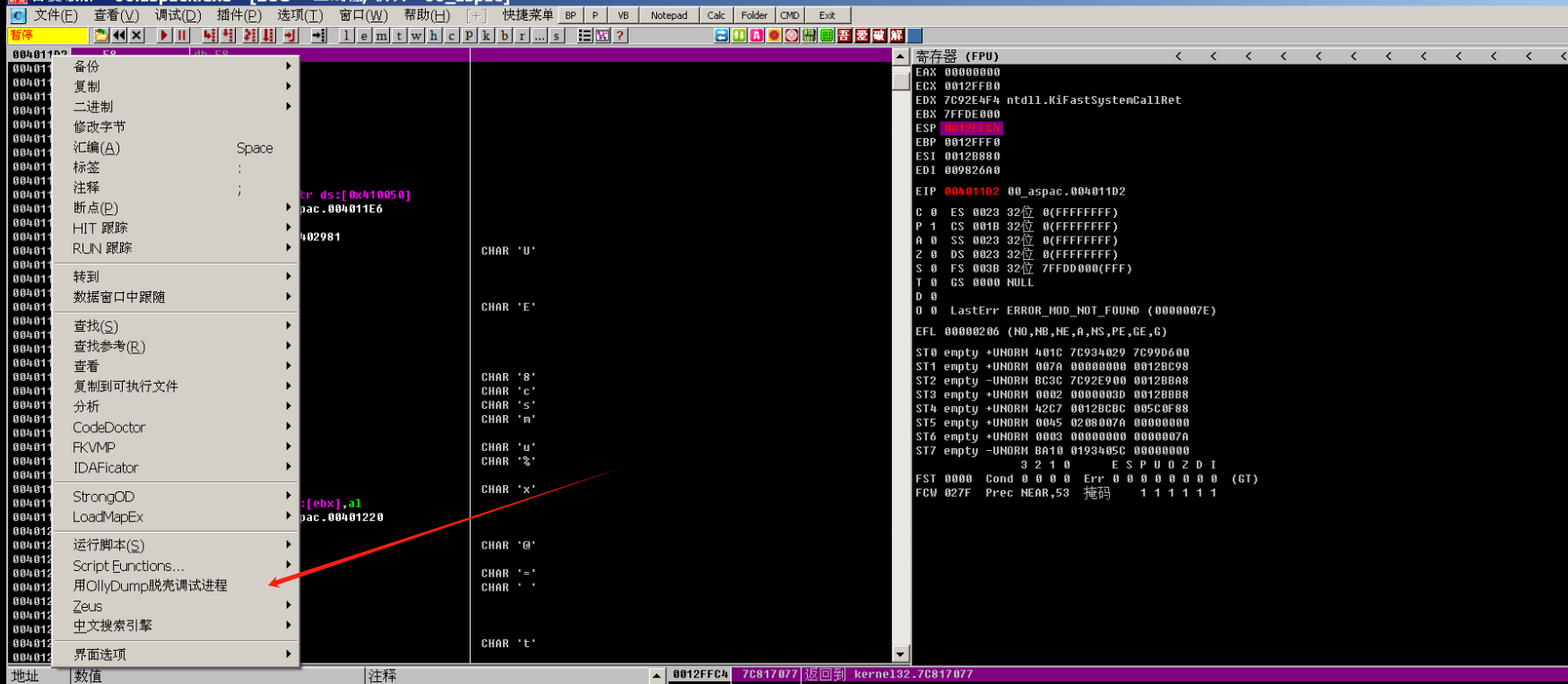Click the Folder shortcut button
The height and width of the screenshot is (684, 1568).
754,15
